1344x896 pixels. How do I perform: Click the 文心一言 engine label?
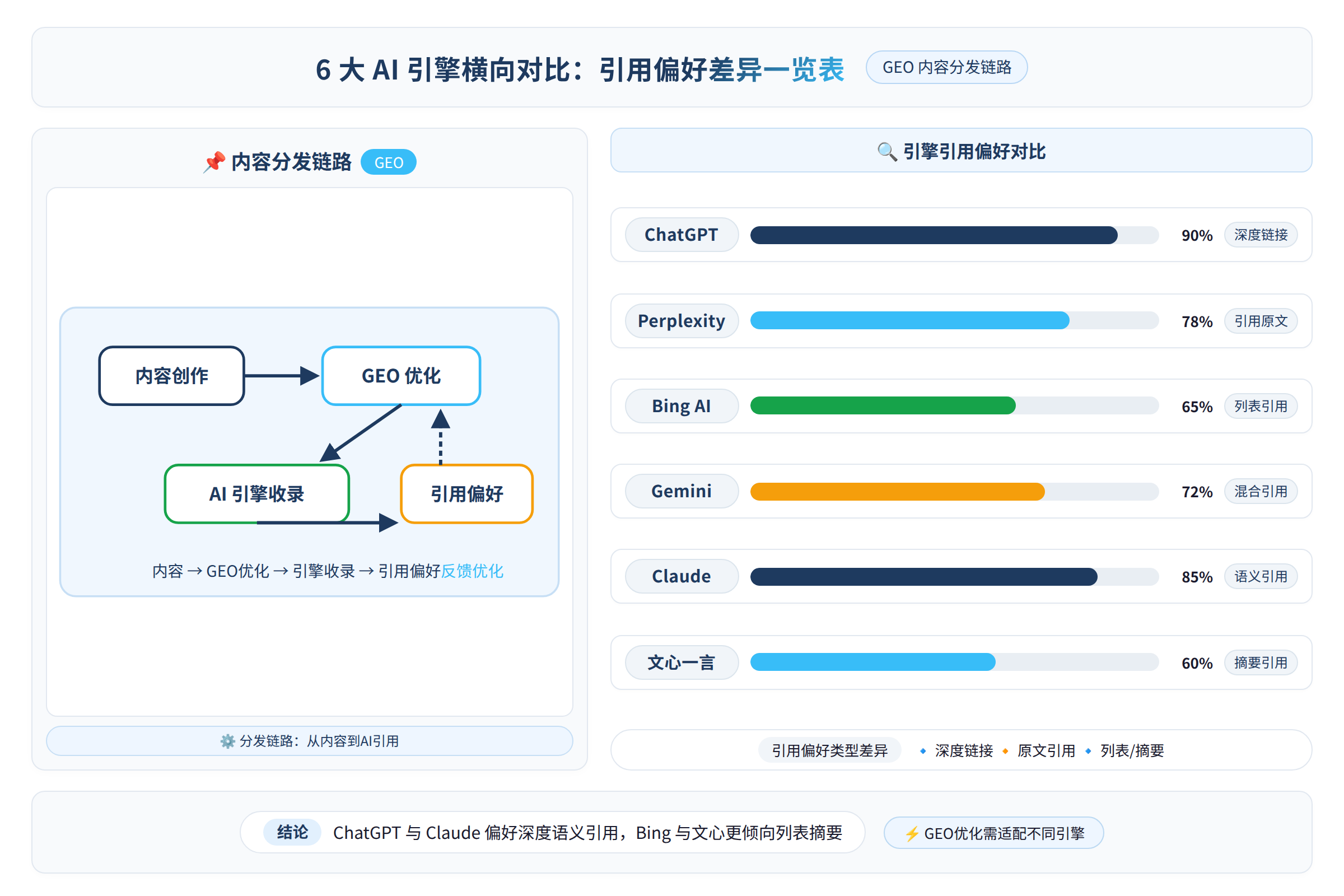tap(682, 663)
